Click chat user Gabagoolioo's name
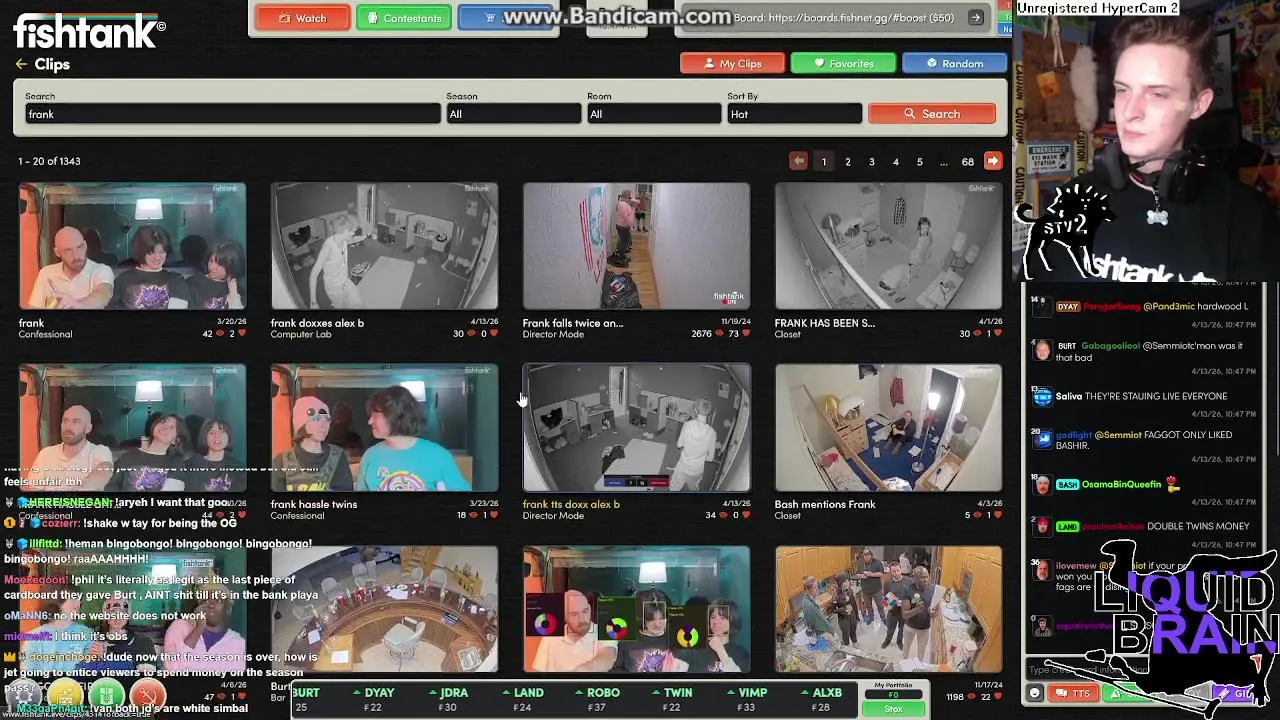Image resolution: width=1280 pixels, height=720 pixels. tap(1110, 346)
